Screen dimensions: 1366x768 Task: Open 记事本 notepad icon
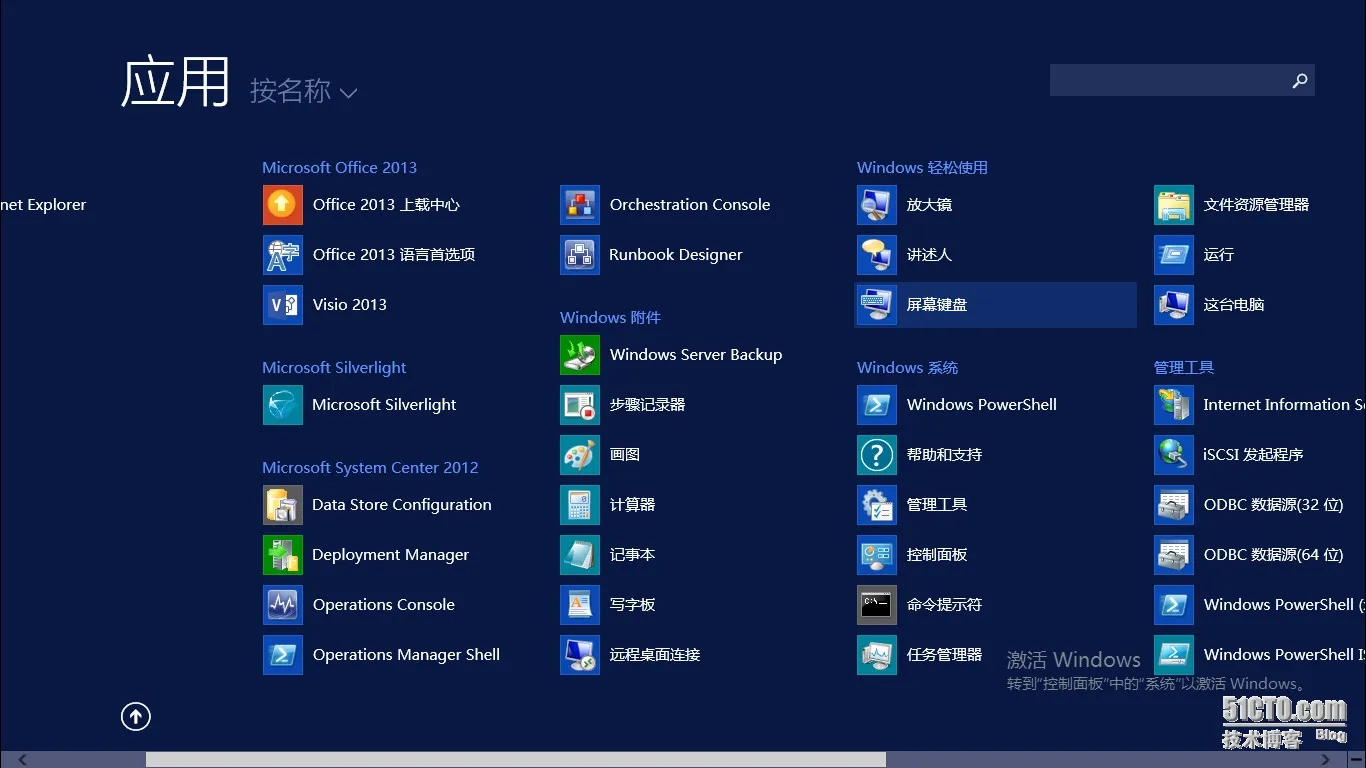point(580,555)
